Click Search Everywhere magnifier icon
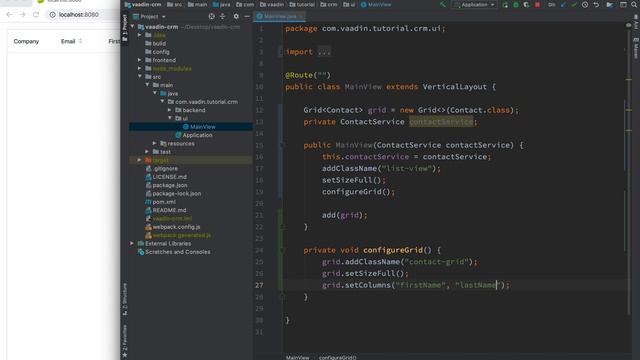This screenshot has height=360, width=640. (634, 4)
